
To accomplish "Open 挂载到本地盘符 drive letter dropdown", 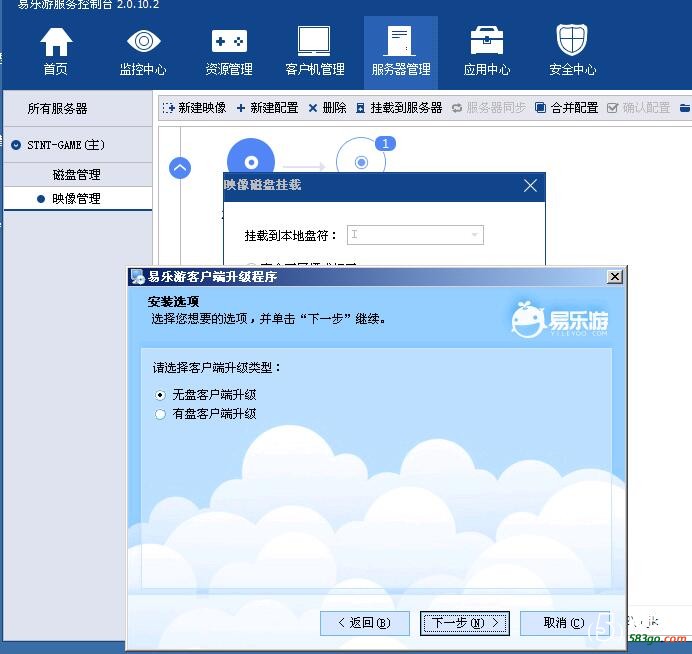I will tap(415, 235).
